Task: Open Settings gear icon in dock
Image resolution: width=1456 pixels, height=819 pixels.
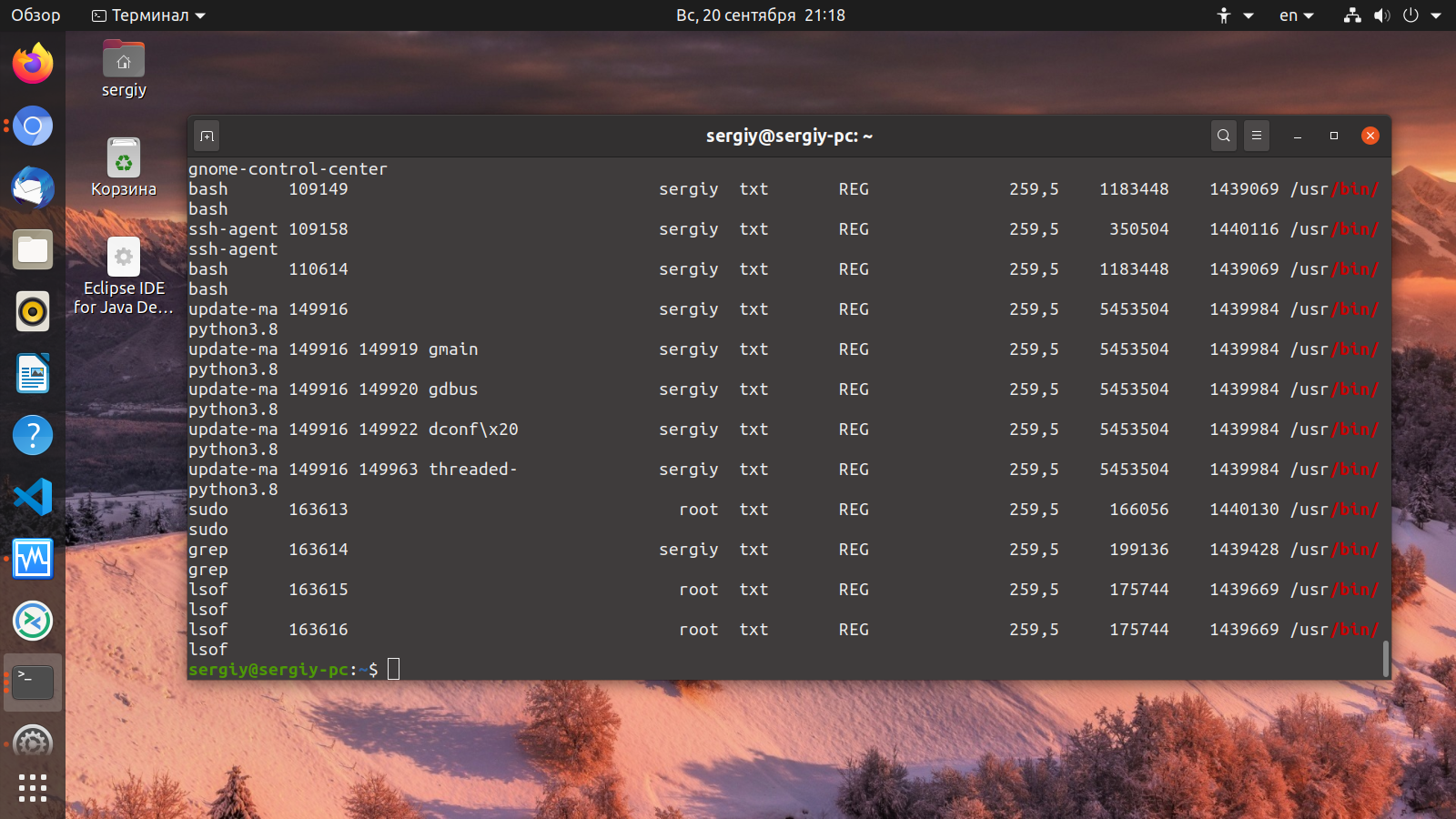Action: [x=33, y=743]
